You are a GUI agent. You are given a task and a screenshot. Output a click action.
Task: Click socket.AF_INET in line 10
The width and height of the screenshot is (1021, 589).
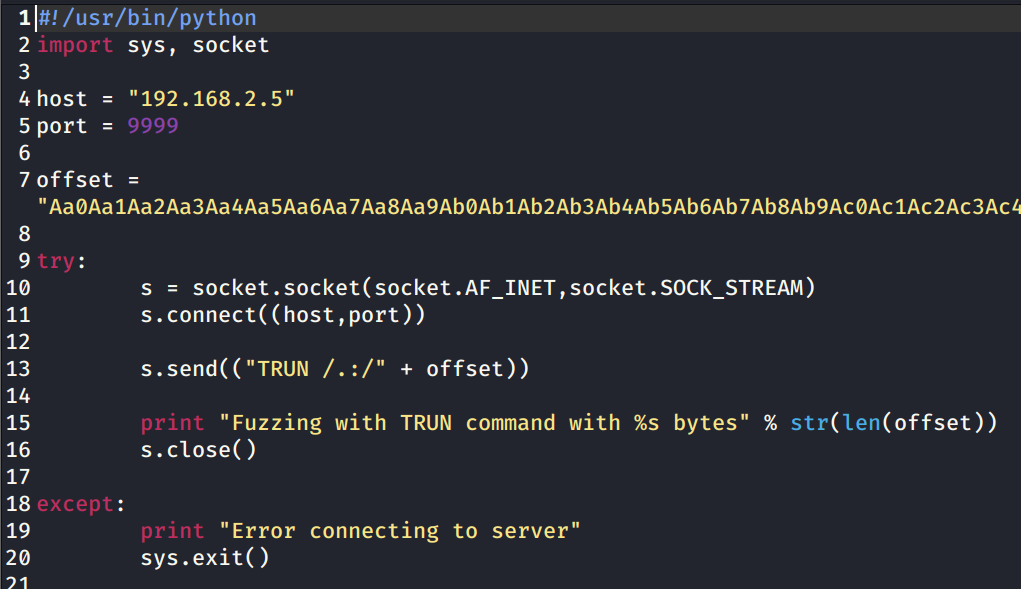click(x=465, y=288)
